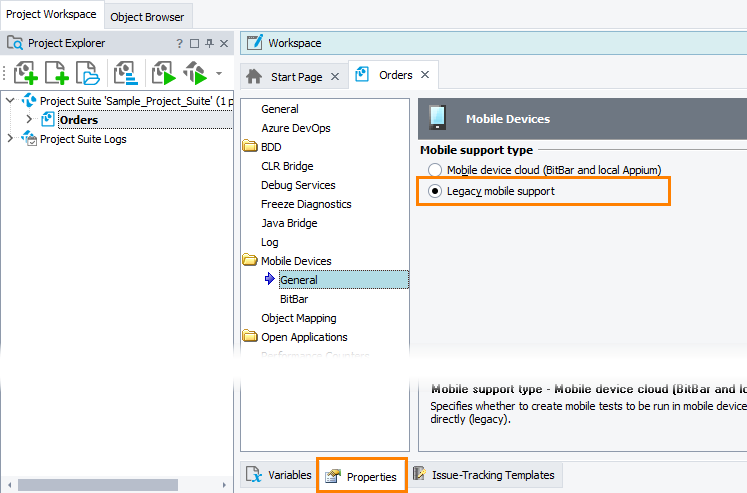Select Object Mapping property category
Screen dimensions: 747x493
[299, 318]
